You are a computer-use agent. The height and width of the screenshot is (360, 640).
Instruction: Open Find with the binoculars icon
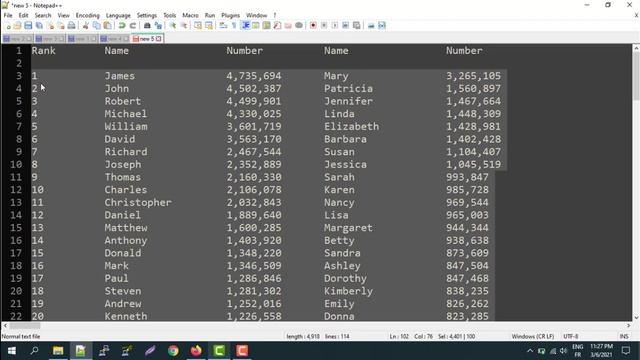click(147, 25)
